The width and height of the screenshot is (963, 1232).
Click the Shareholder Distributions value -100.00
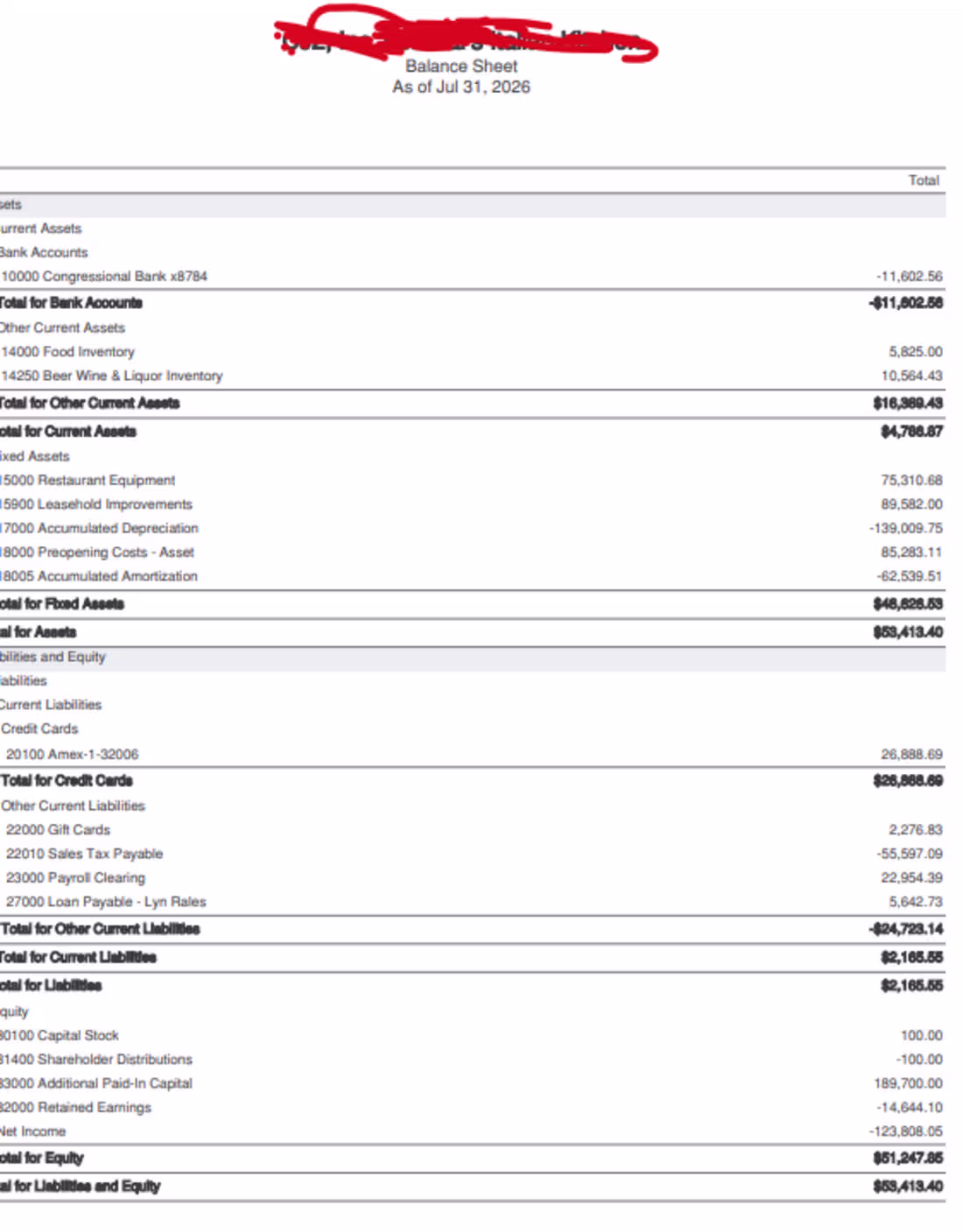click(919, 1060)
